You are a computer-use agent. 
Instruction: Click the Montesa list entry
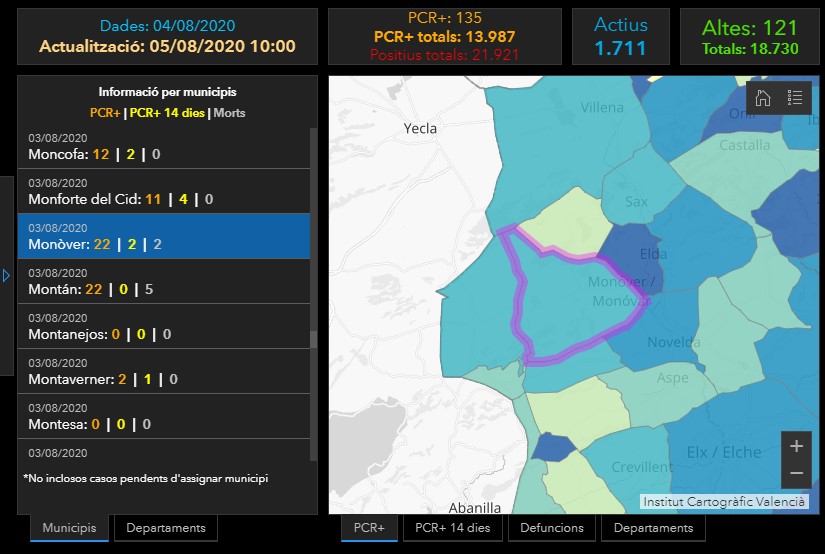(x=164, y=417)
